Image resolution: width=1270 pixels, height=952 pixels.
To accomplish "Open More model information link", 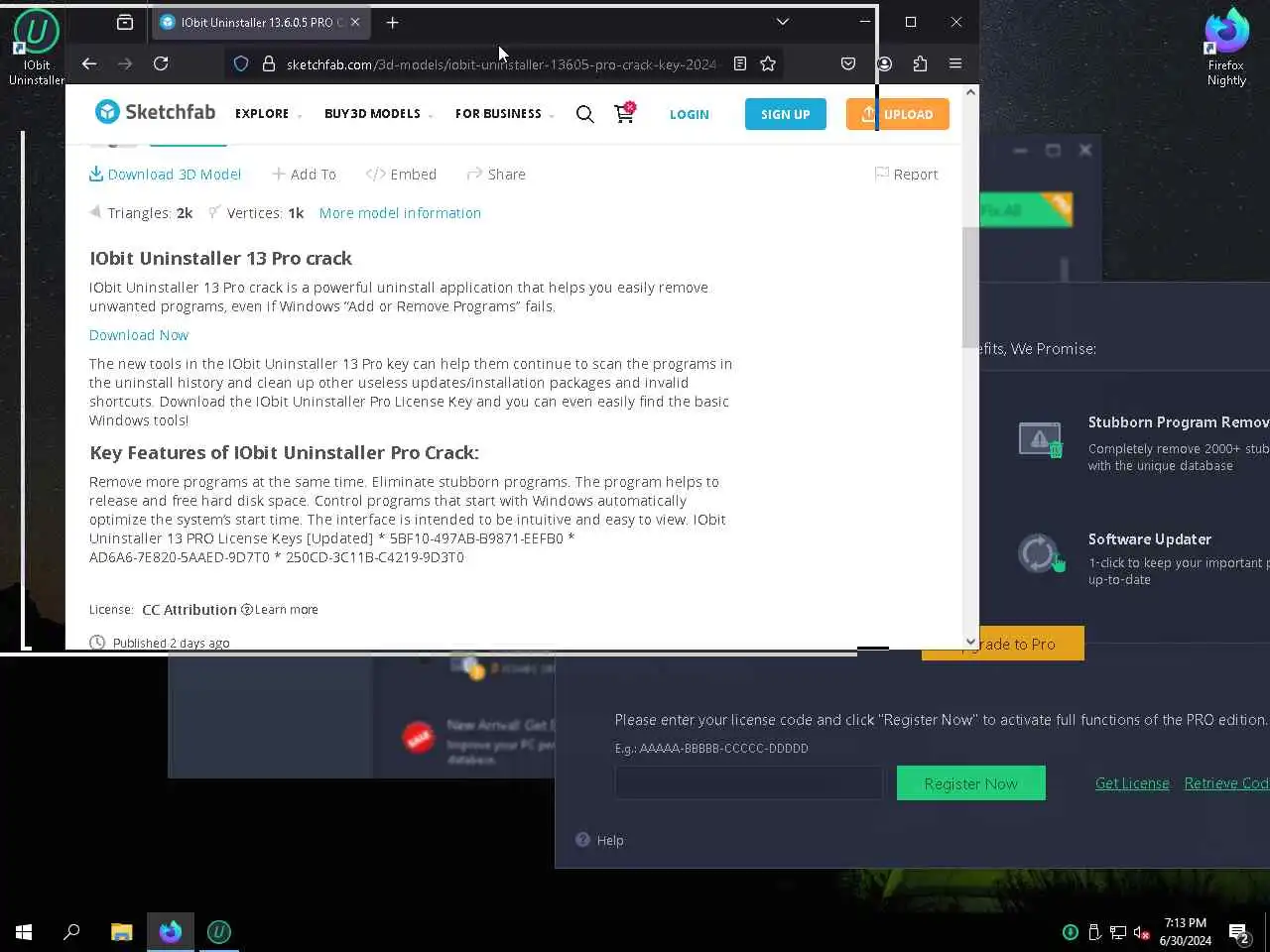I will pos(400,213).
